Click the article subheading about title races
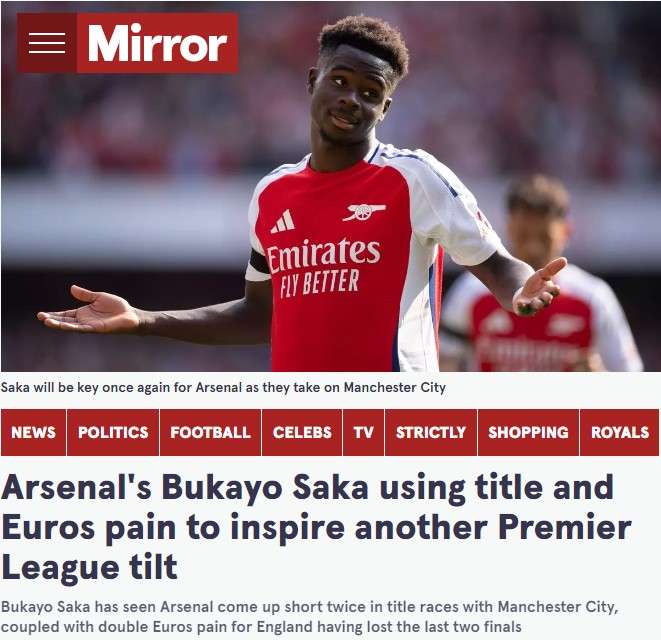 (x=309, y=616)
